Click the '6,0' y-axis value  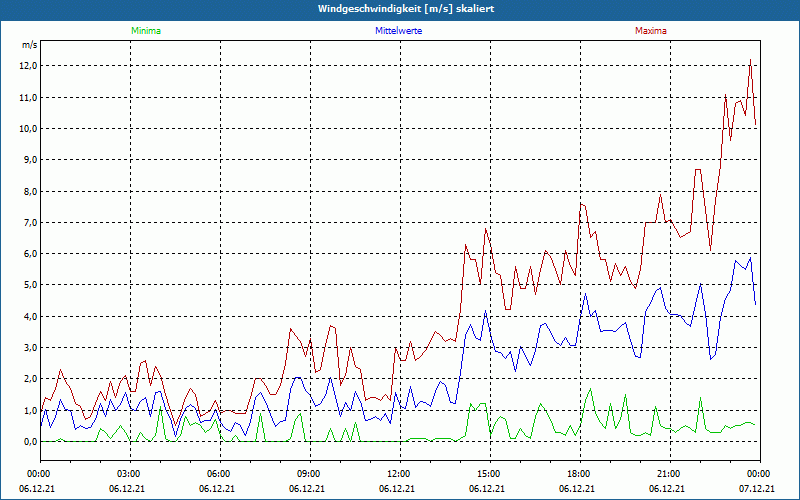pos(31,254)
